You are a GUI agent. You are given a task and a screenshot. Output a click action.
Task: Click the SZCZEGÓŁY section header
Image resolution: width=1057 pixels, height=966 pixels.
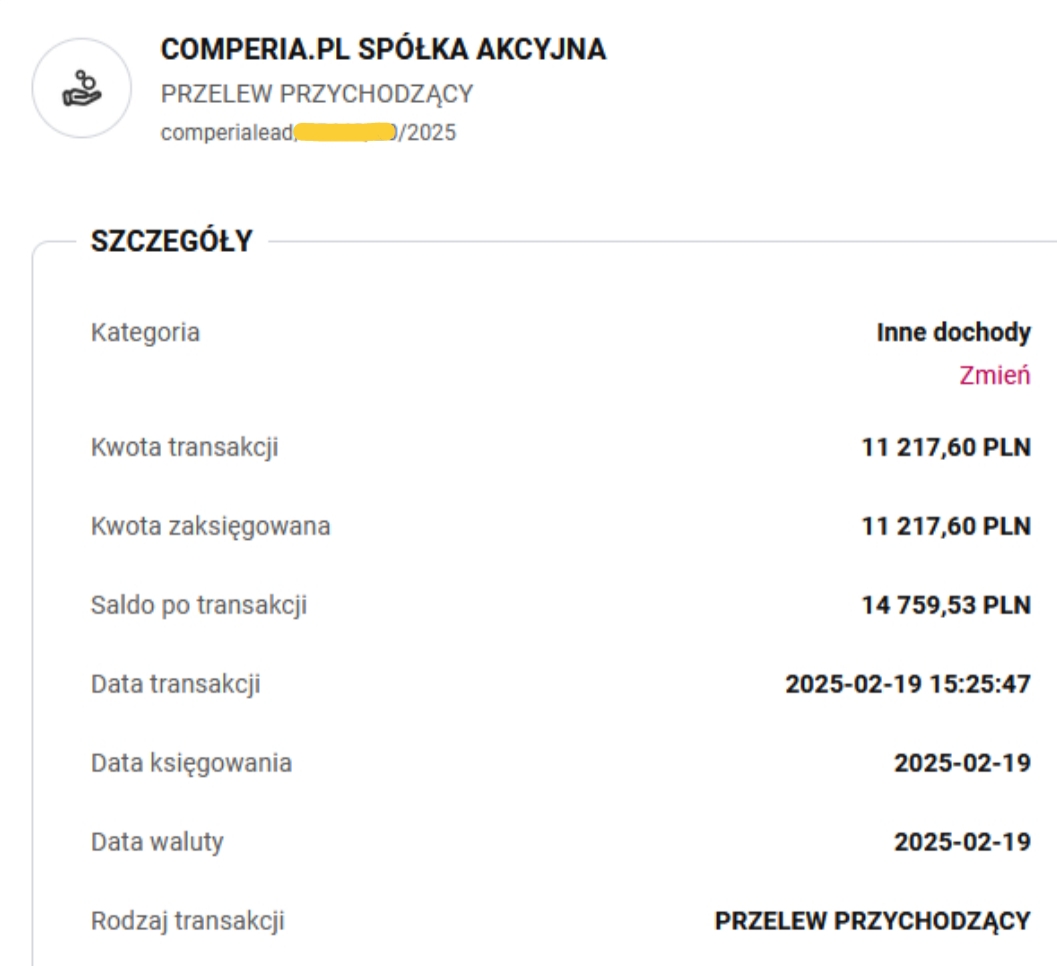pos(173,241)
